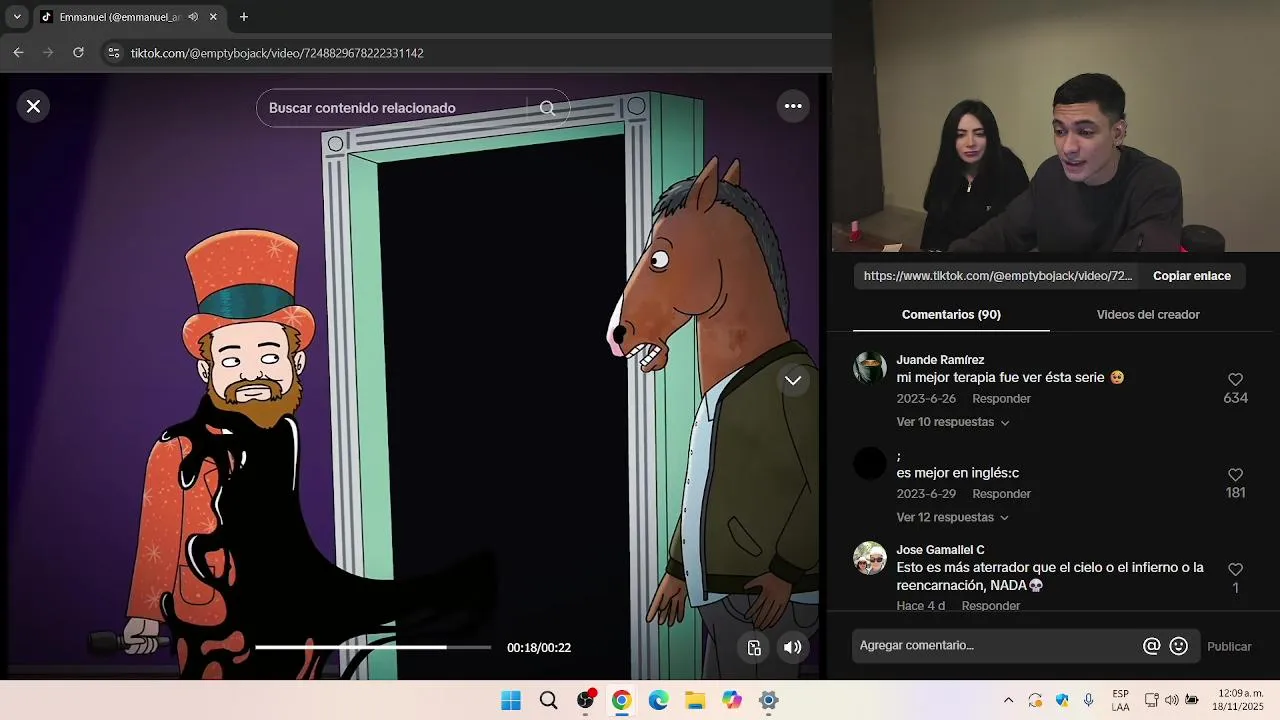Click Responder under the 2023-6-29 comment
The width and height of the screenshot is (1280, 720).
[1001, 494]
